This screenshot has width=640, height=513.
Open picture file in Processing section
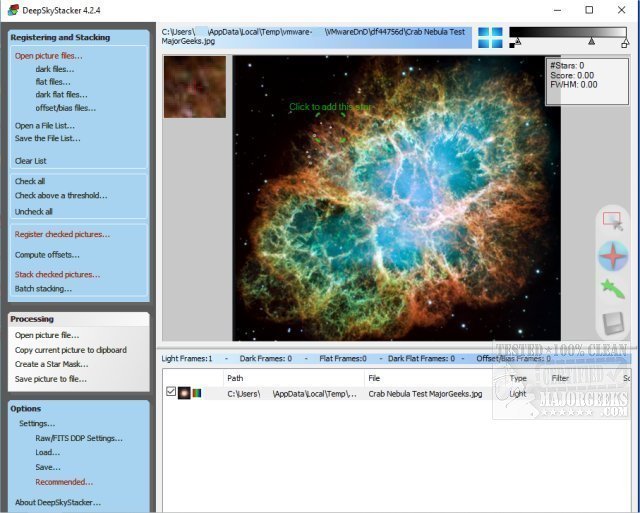pos(47,335)
